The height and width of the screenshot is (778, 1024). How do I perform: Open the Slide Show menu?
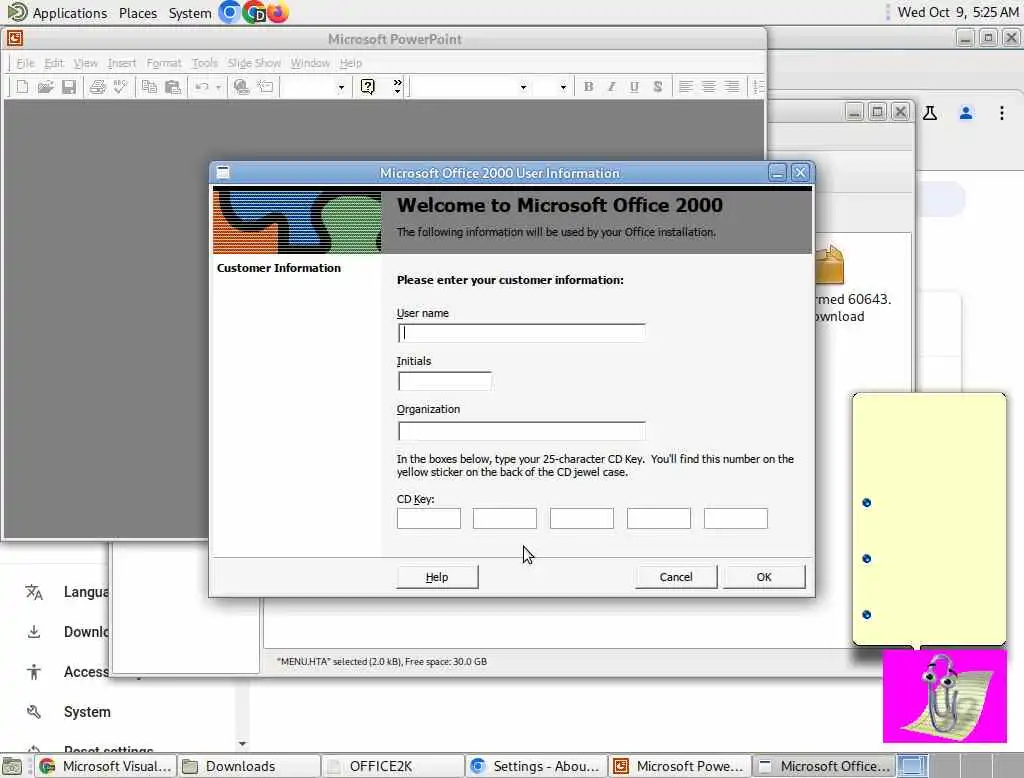click(x=254, y=63)
